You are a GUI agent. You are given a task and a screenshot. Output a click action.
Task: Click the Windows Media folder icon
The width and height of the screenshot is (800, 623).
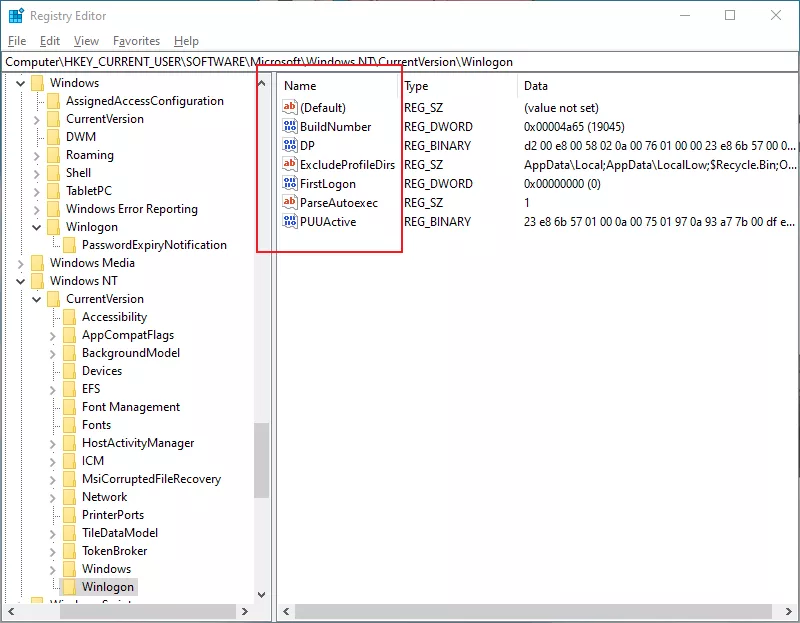[x=38, y=263]
